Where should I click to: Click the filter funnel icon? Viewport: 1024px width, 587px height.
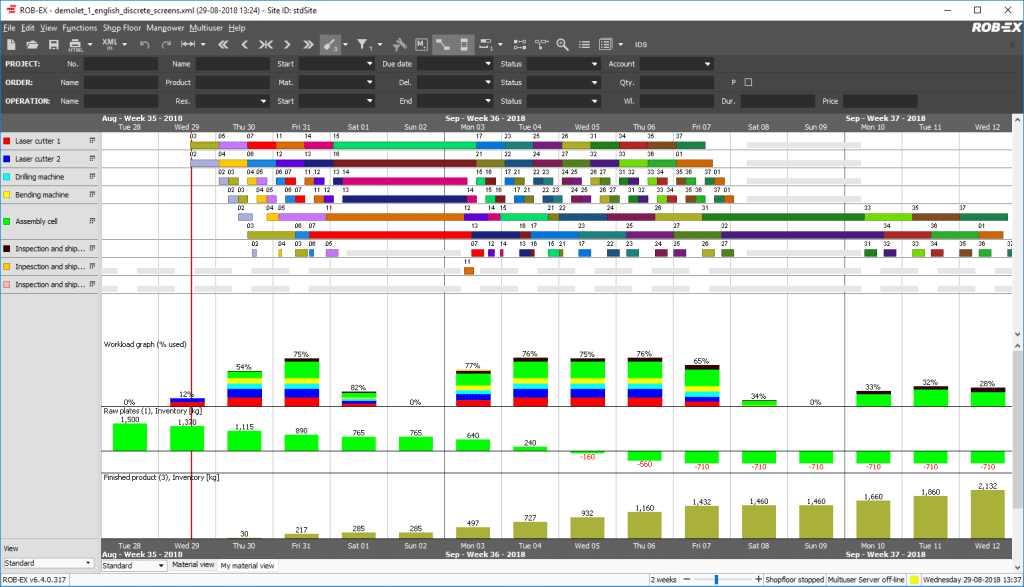coord(364,45)
